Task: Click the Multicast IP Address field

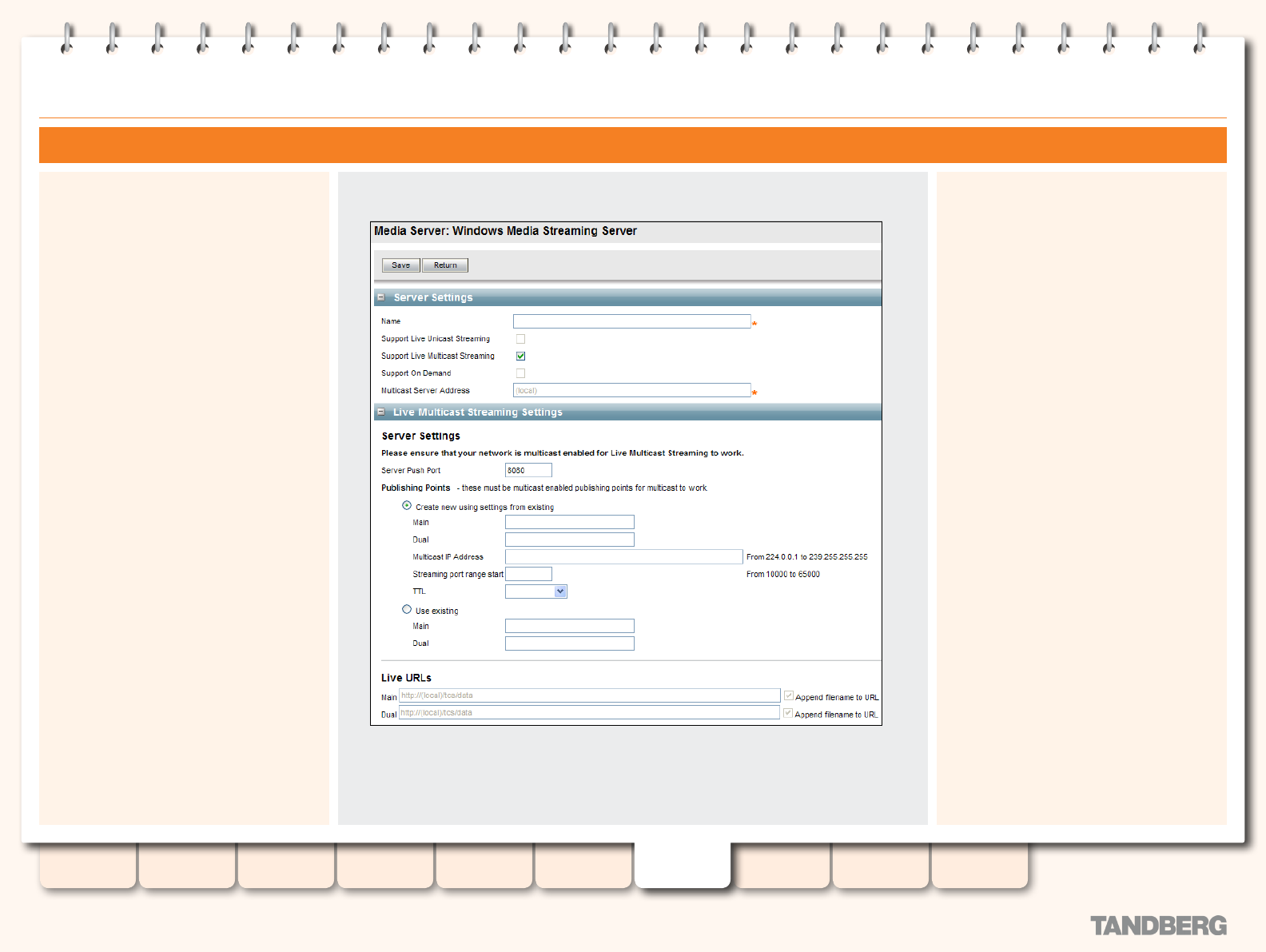Action: tap(623, 556)
